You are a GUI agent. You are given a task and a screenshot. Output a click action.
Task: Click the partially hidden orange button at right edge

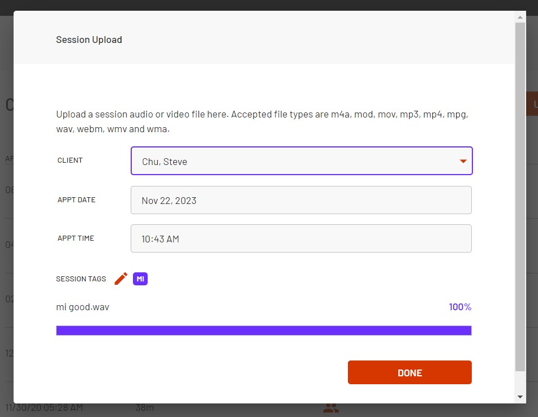532,104
